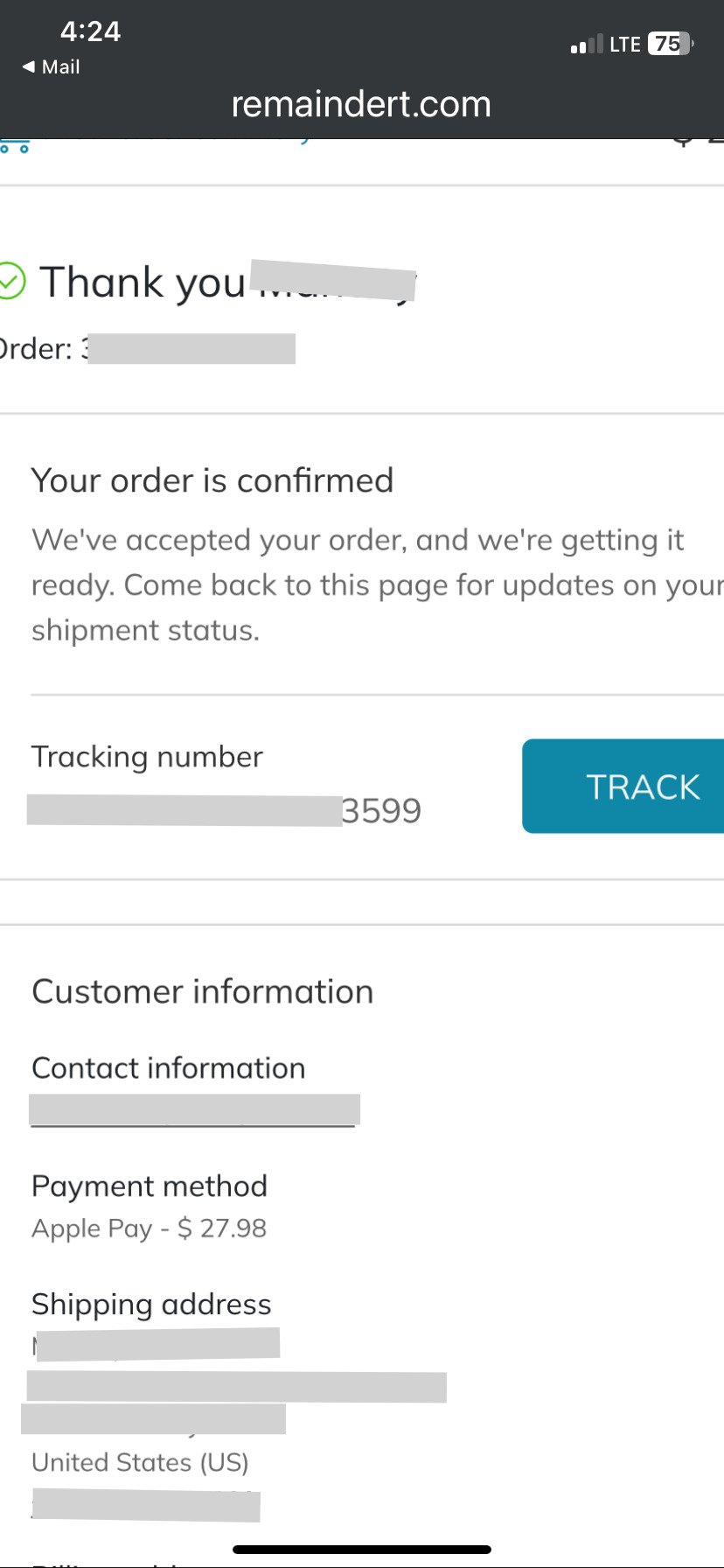Tap the home indicator bar
Image resolution: width=724 pixels, height=1568 pixels.
click(362, 1550)
